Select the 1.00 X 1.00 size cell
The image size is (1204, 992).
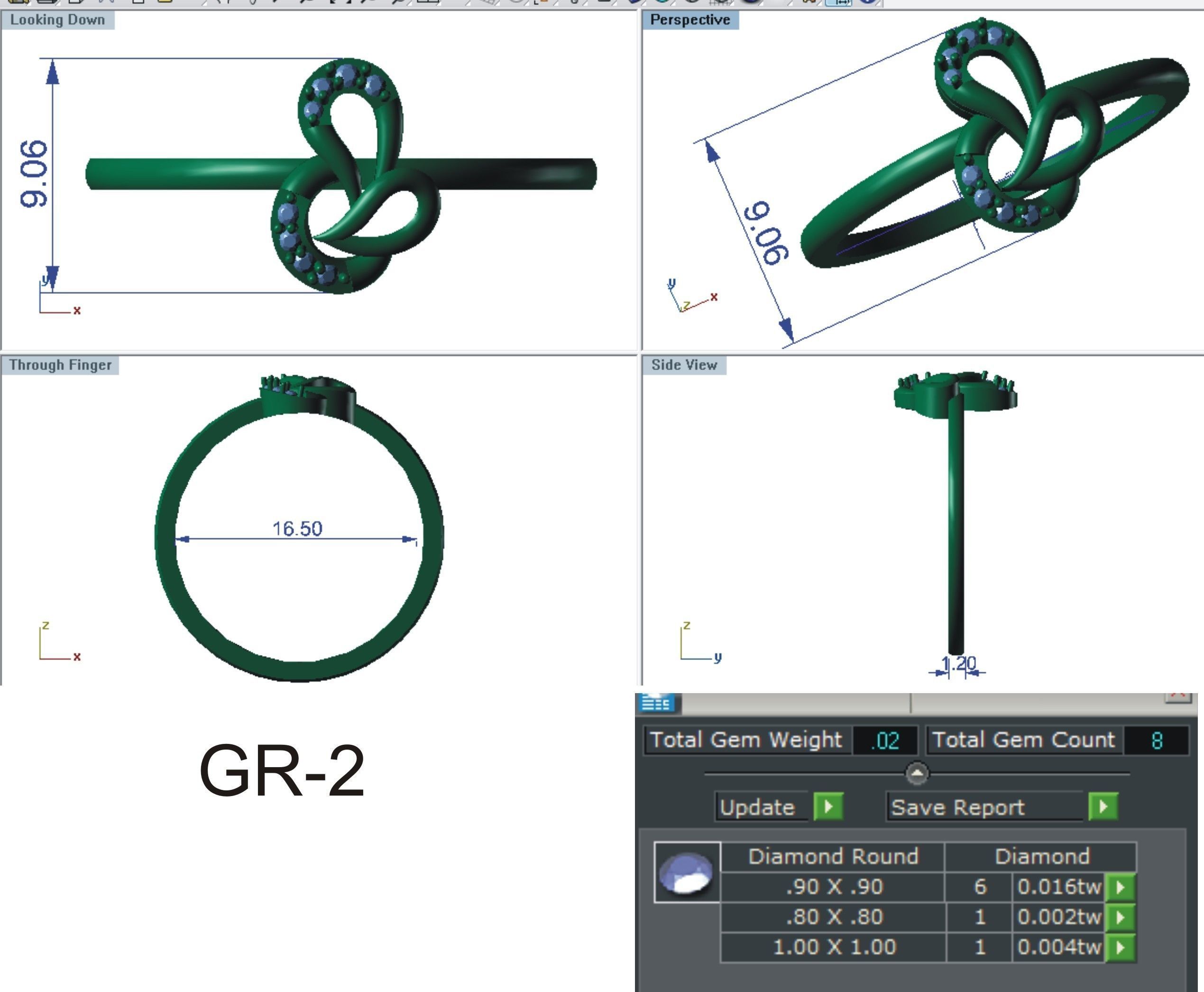(x=833, y=947)
